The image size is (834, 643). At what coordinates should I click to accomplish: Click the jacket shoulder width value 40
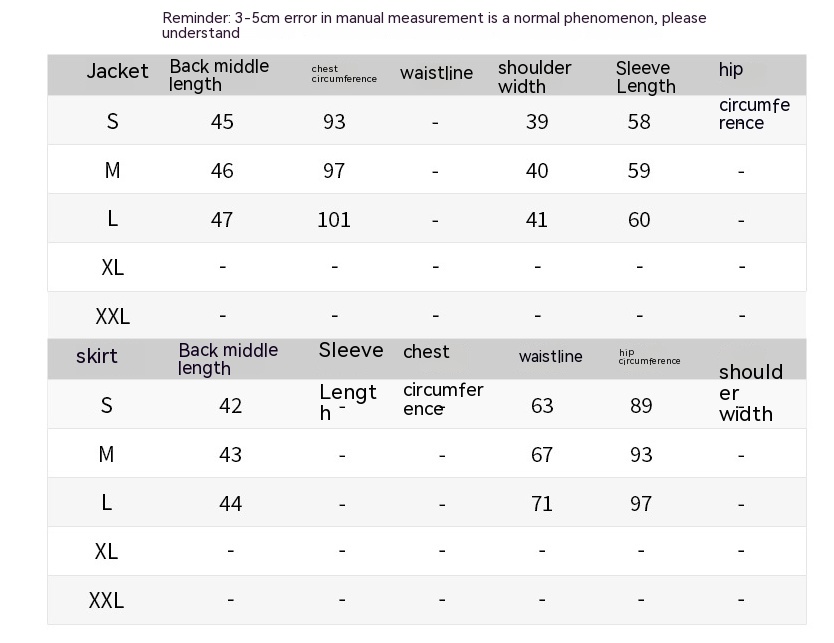pyautogui.click(x=537, y=171)
